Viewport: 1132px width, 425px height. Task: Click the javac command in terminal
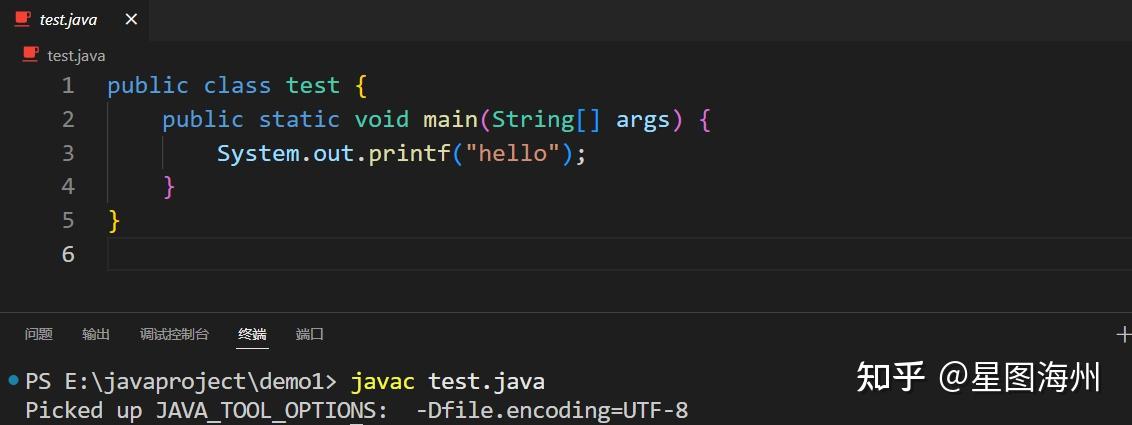click(383, 381)
